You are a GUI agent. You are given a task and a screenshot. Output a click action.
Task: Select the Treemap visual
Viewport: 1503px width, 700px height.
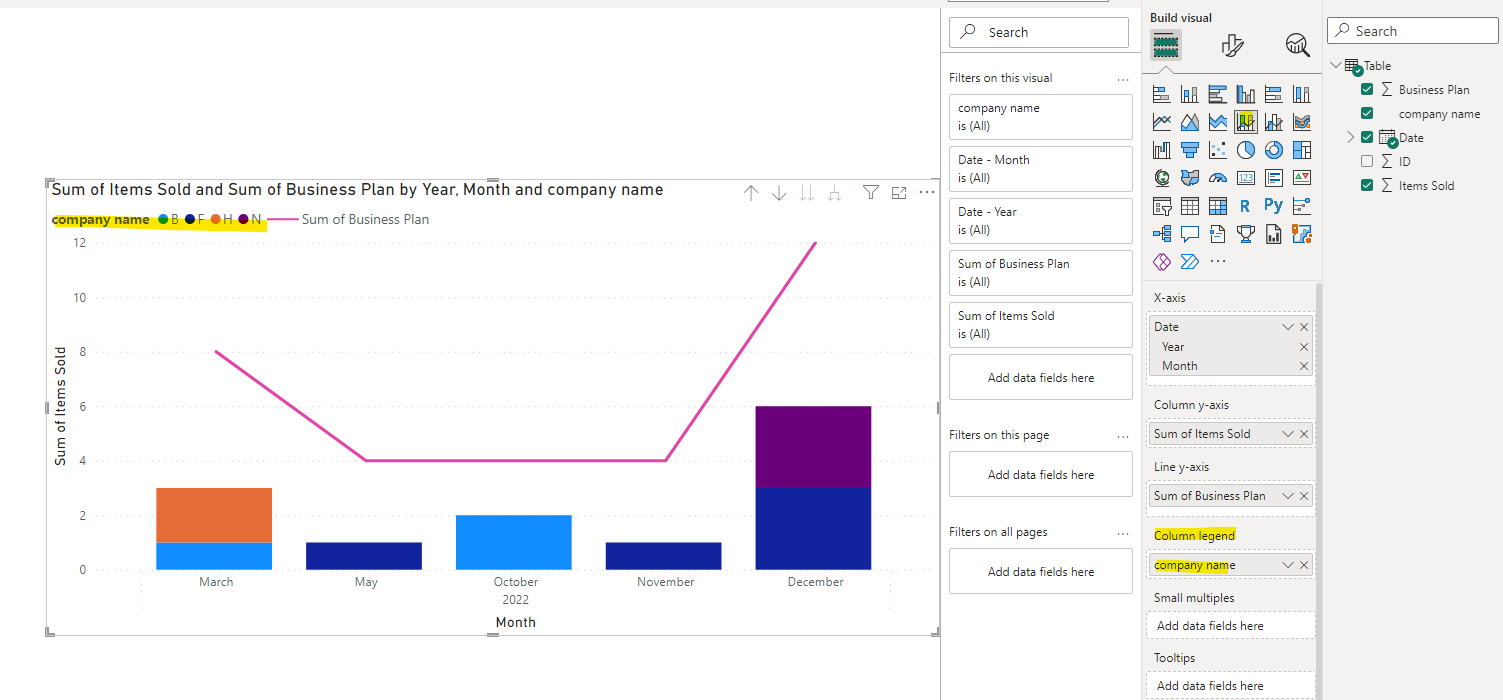click(1302, 150)
